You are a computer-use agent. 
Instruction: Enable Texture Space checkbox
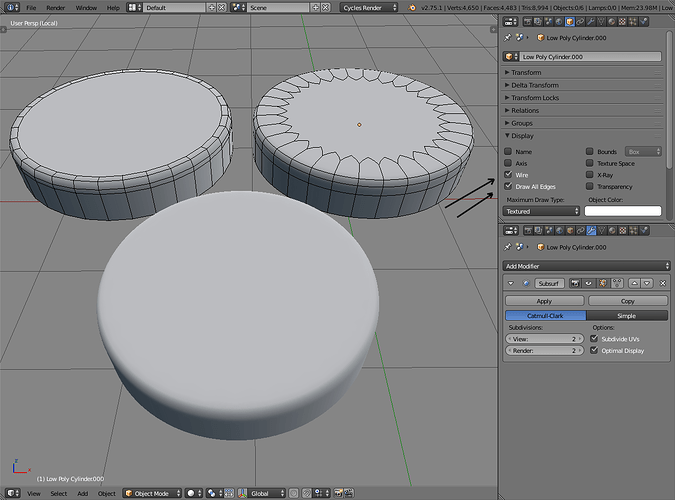(590, 163)
